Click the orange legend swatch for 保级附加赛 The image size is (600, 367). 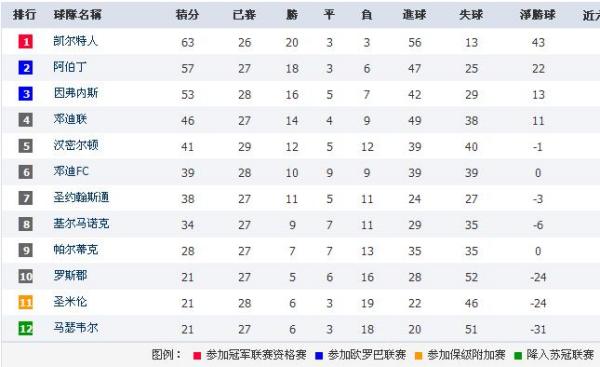pos(418,356)
